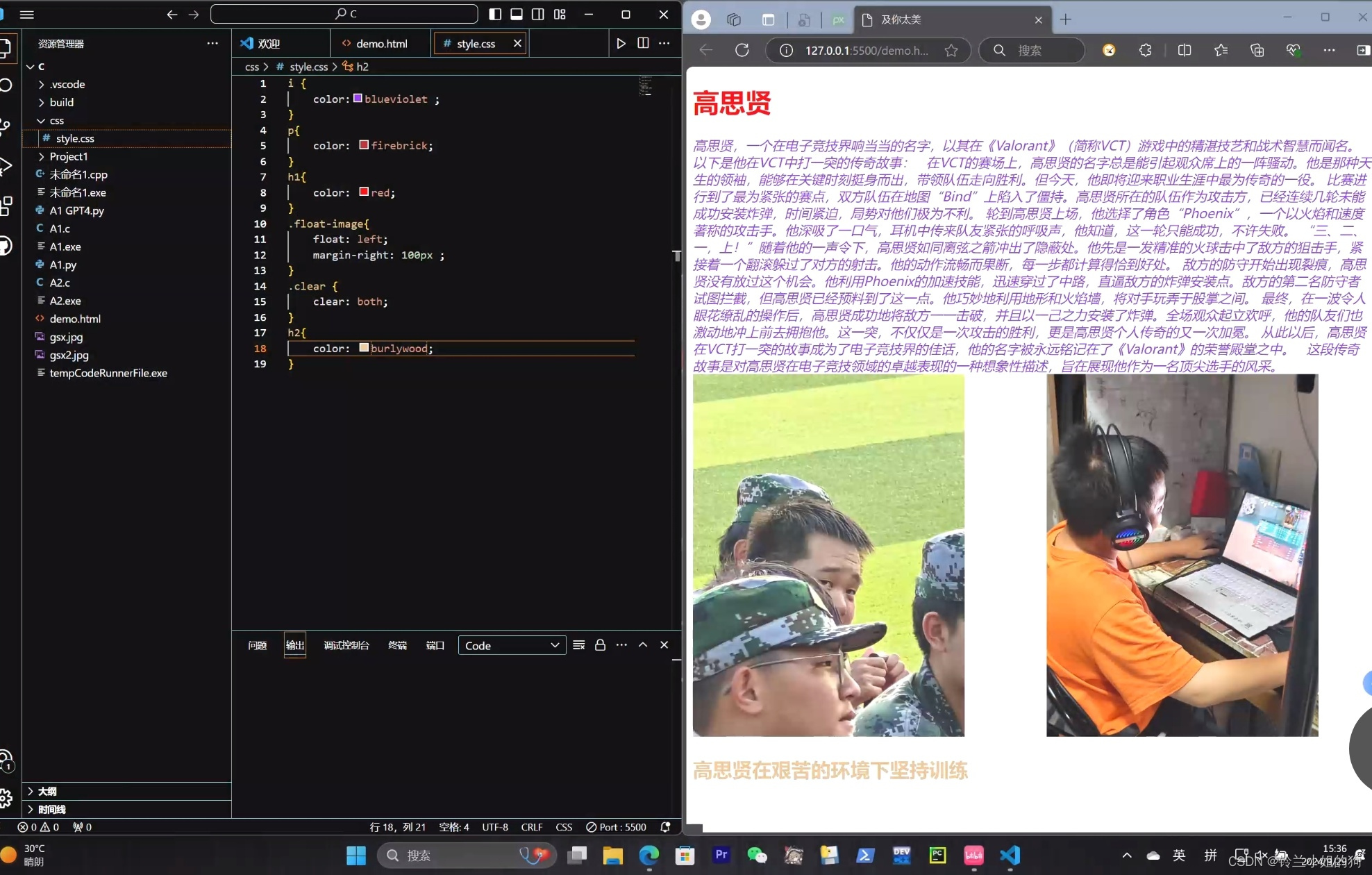Image resolution: width=1372 pixels, height=875 pixels.
Task: Add this page to favorites star
Action: (951, 50)
